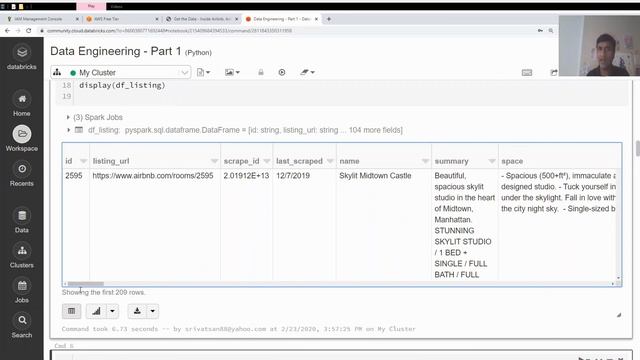Open the clear eraser menu dropdown
This screenshot has width=640, height=360.
[307, 72]
